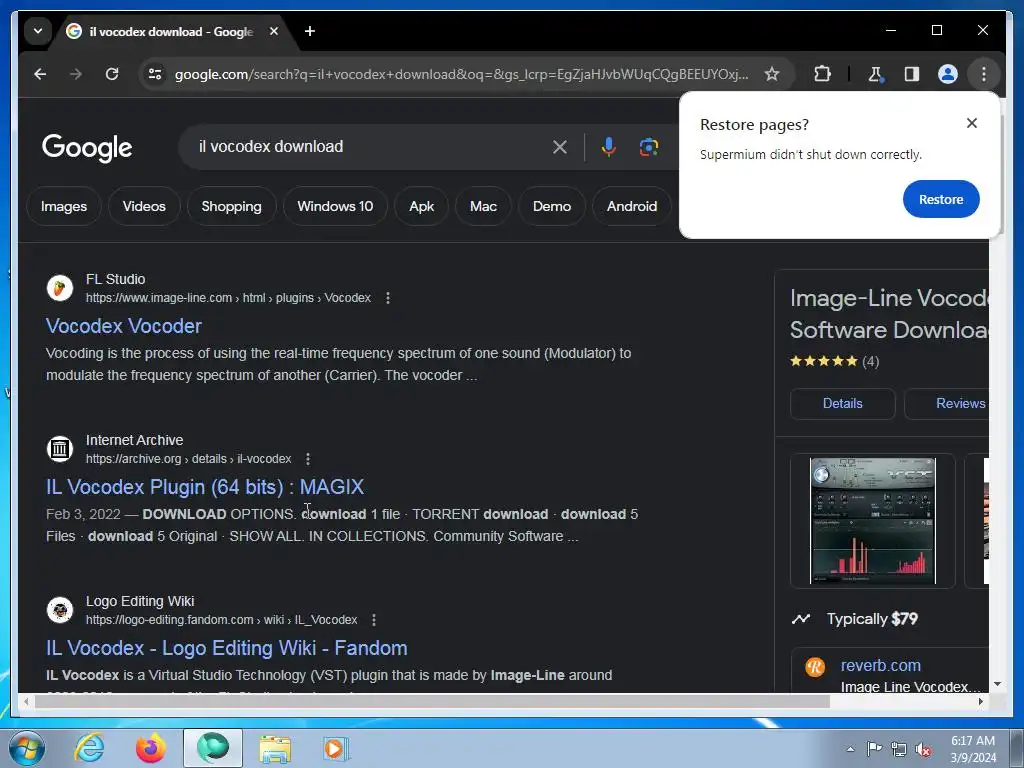Viewport: 1024px width, 768px height.
Task: Click the horizontal scrollbar thumb
Action: click(432, 701)
